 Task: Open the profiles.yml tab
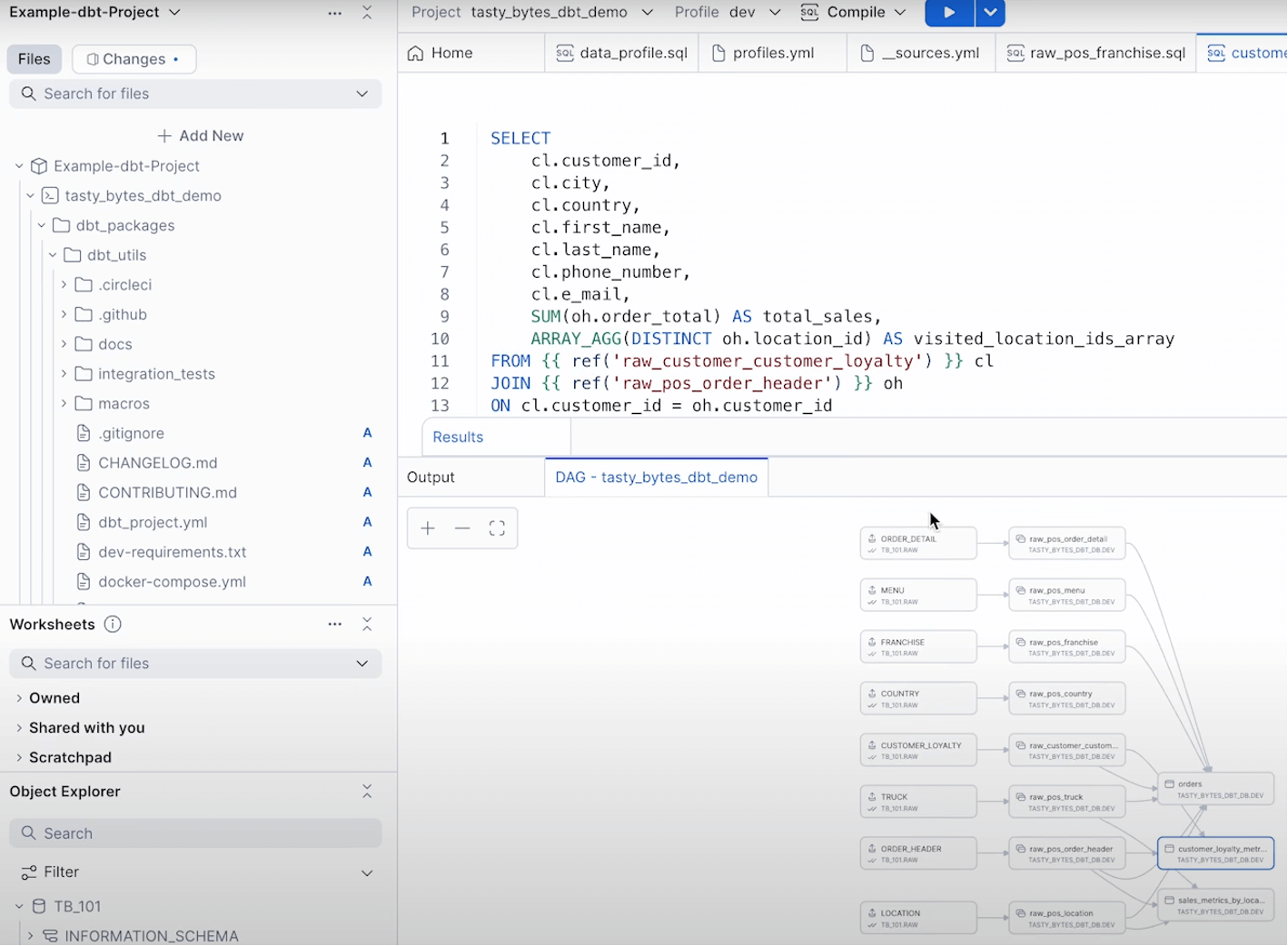tap(772, 53)
